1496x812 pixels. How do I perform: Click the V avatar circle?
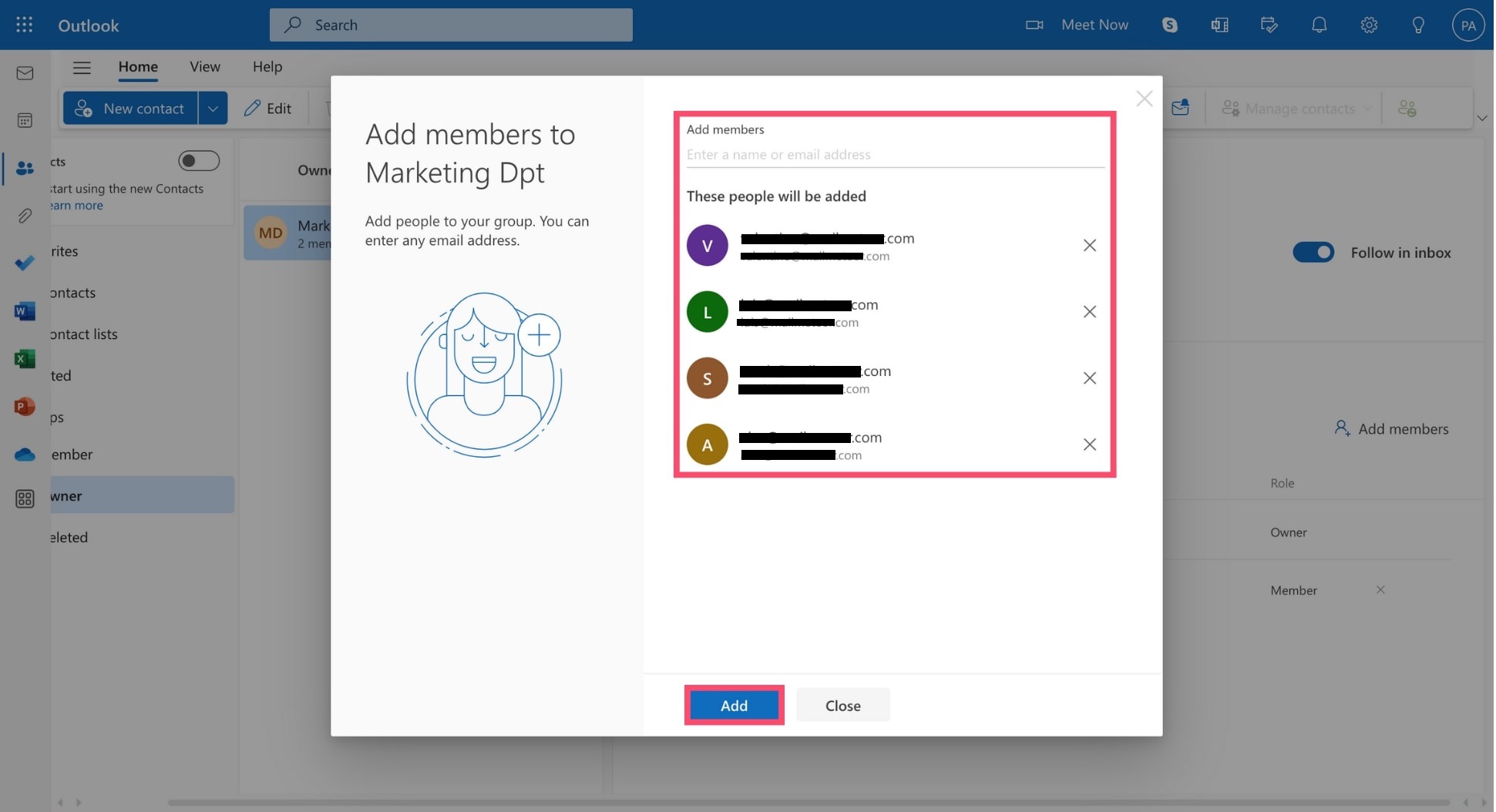coord(708,246)
